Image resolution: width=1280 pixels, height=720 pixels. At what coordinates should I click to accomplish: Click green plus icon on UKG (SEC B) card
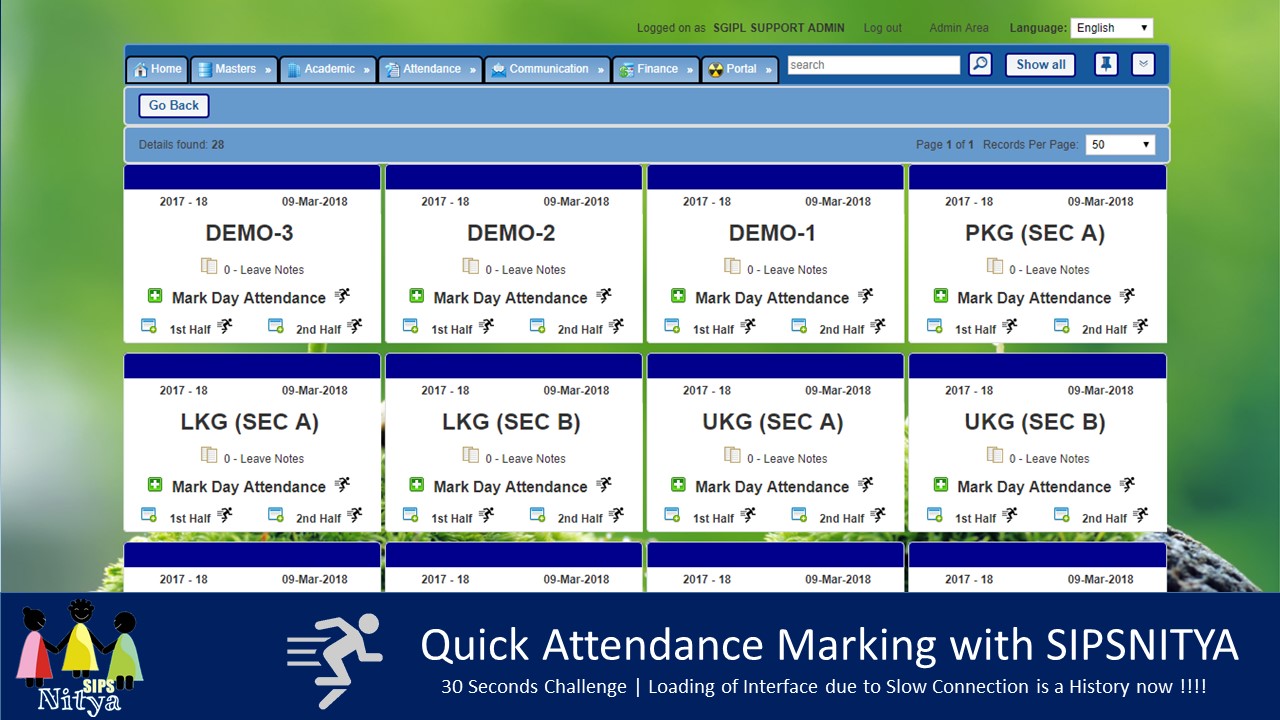[x=941, y=485]
